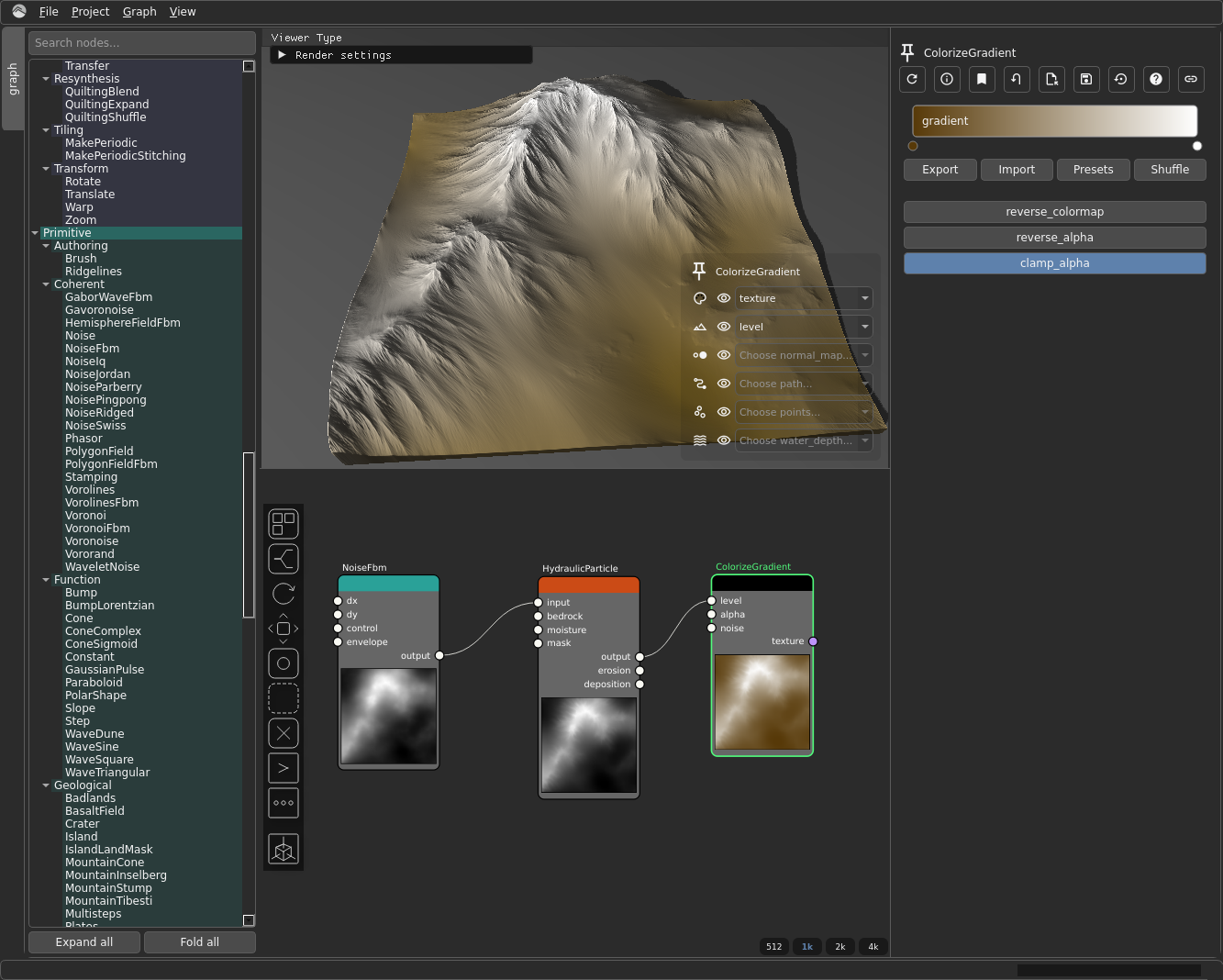
Task: Toggle eye visibility for level
Action: pos(724,327)
